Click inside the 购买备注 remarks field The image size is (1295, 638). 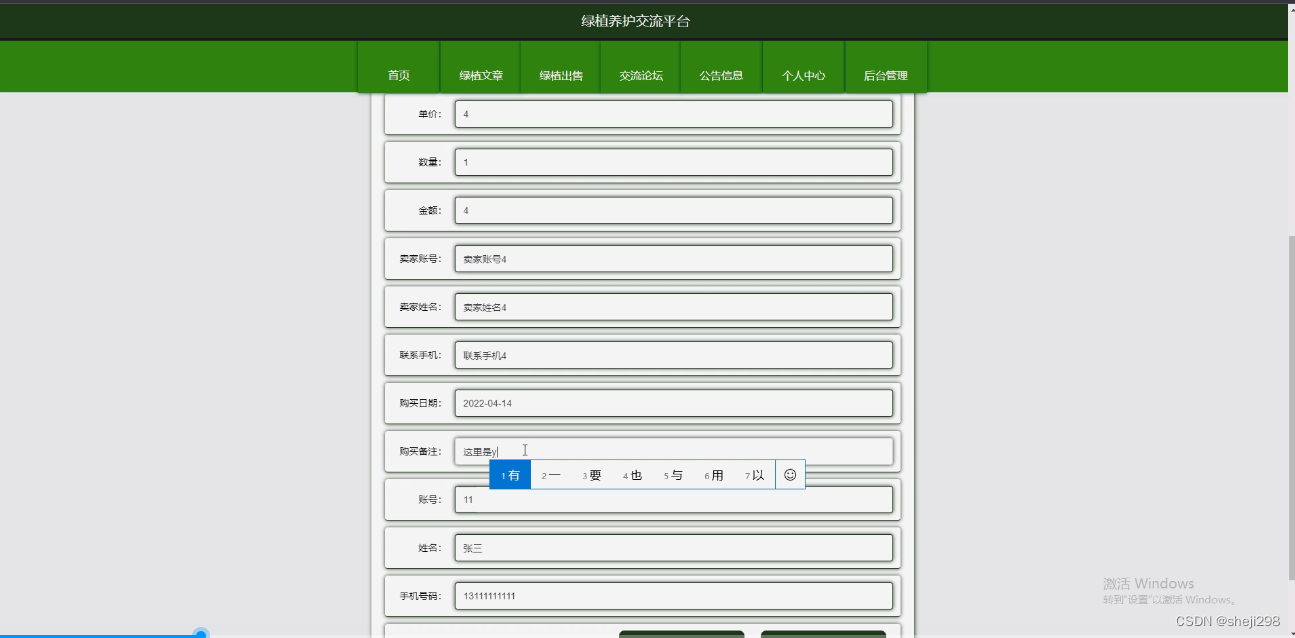pyautogui.click(x=673, y=450)
